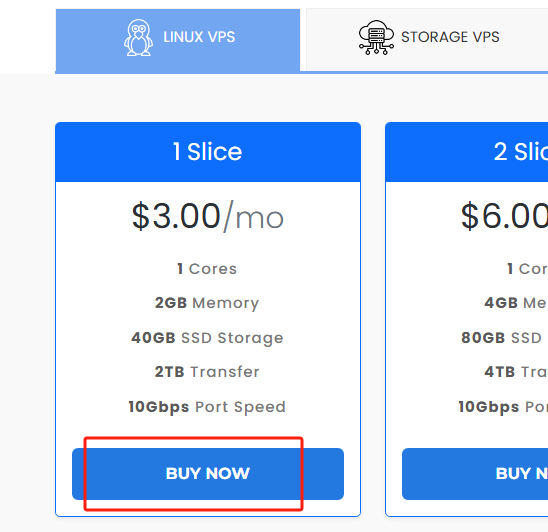
Task: Click the $3.00/mo price text
Action: click(208, 217)
